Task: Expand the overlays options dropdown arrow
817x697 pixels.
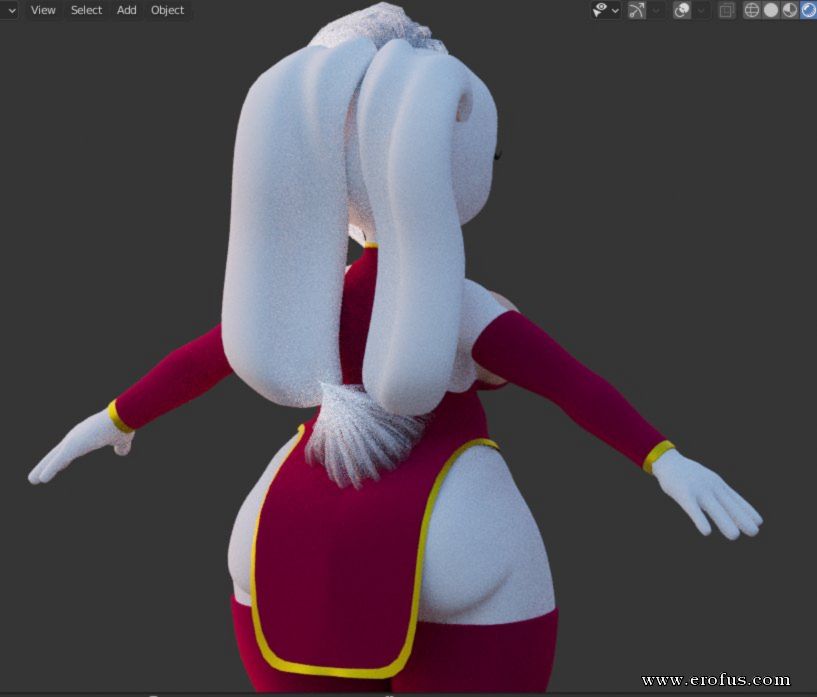Action: (x=701, y=10)
